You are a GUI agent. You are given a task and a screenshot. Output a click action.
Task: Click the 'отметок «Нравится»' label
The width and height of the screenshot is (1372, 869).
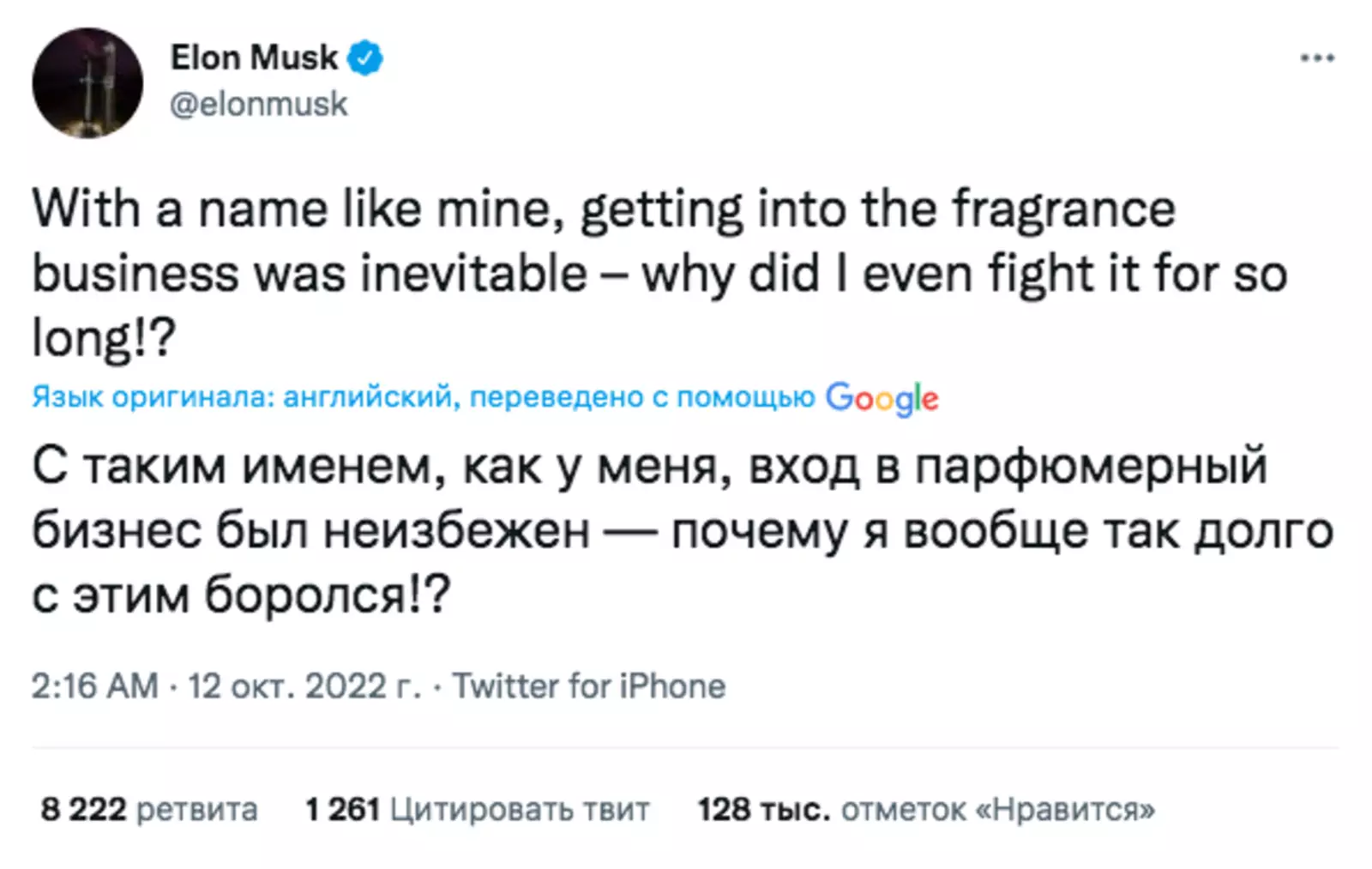997,809
